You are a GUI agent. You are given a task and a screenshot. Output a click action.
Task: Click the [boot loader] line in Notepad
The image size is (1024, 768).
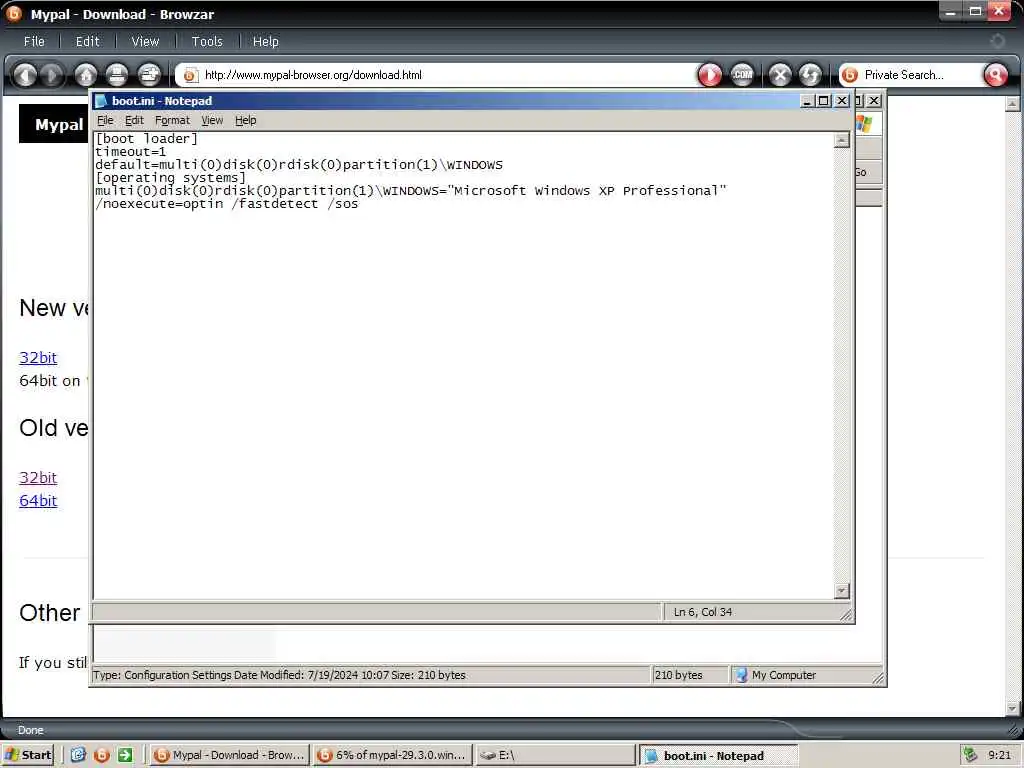tap(146, 138)
